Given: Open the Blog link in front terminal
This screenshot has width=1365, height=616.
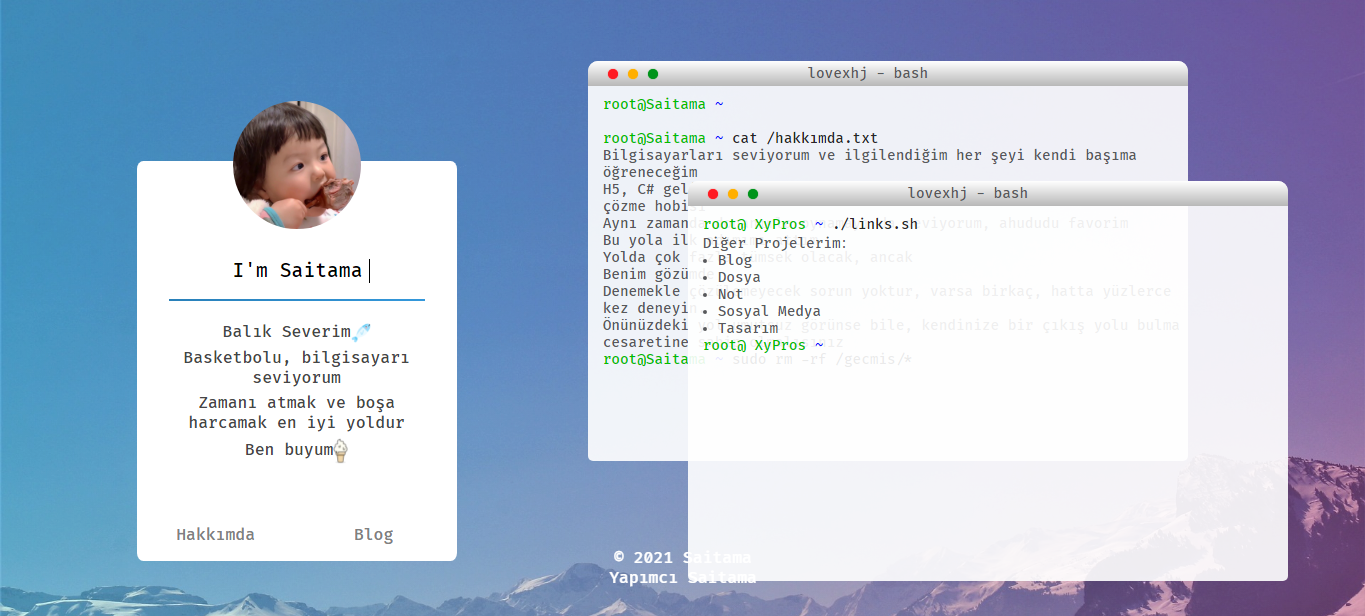Looking at the screenshot, I should 735,260.
